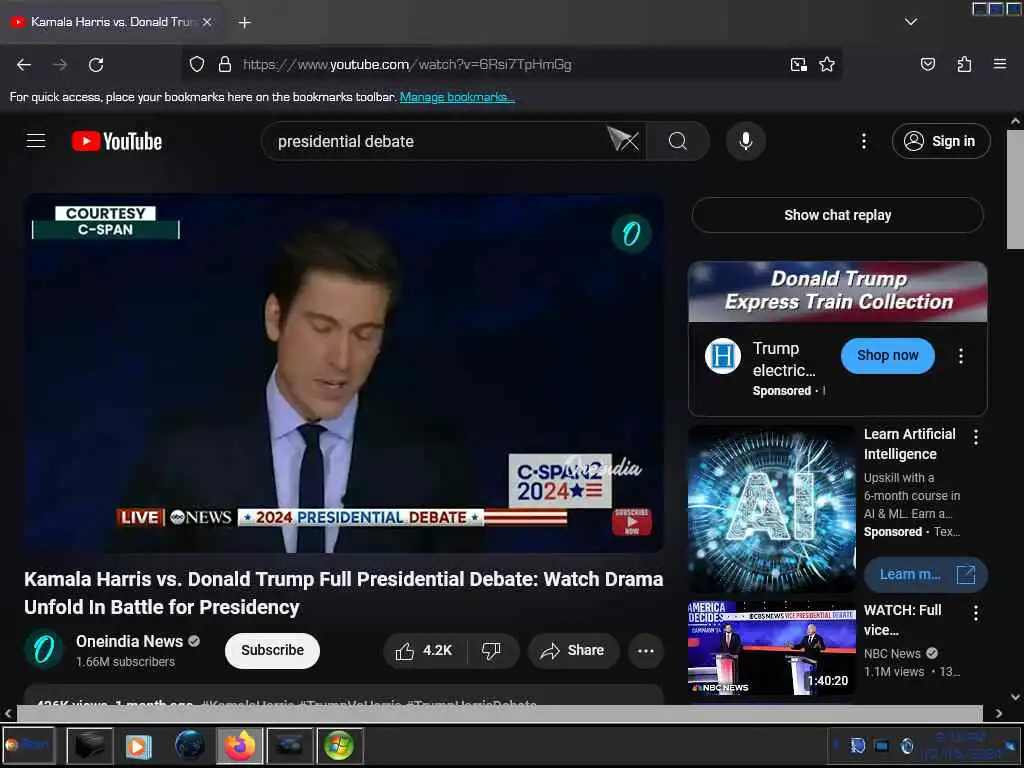Click Show chat replay button
The height and width of the screenshot is (768, 1024).
(837, 215)
